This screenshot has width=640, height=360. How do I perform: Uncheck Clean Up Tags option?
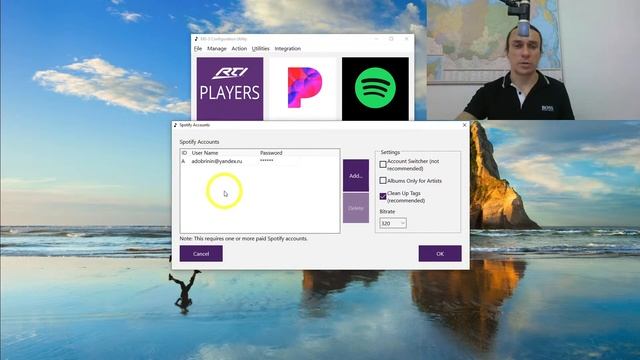(x=383, y=197)
